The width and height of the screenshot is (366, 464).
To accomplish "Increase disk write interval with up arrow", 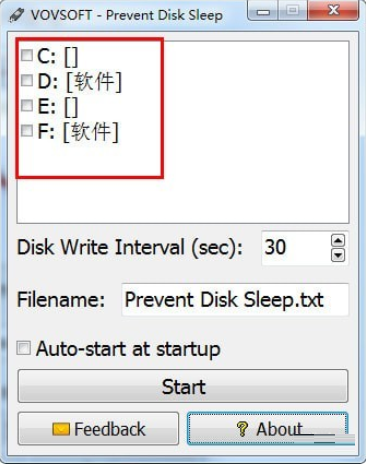I will click(338, 240).
